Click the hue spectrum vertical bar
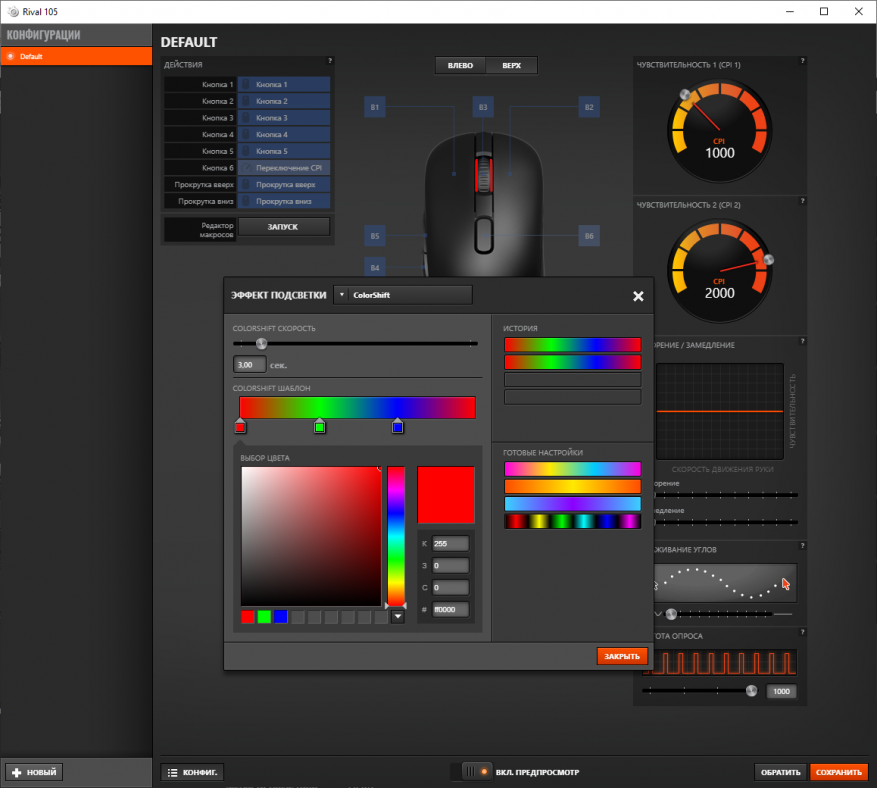Image resolution: width=877 pixels, height=788 pixels. coord(396,535)
